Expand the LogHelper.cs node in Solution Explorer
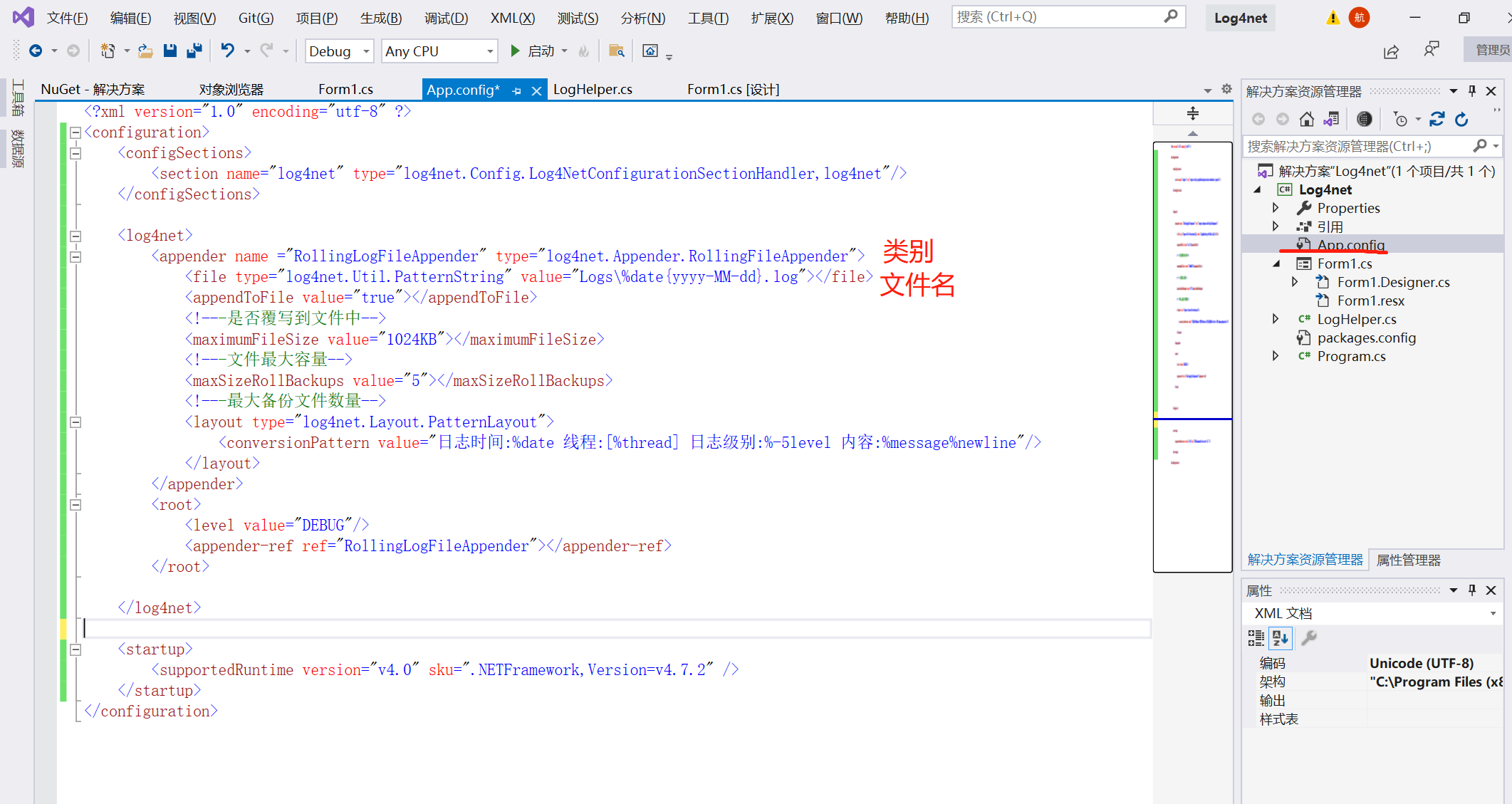The width and height of the screenshot is (1512, 804). click(1276, 319)
